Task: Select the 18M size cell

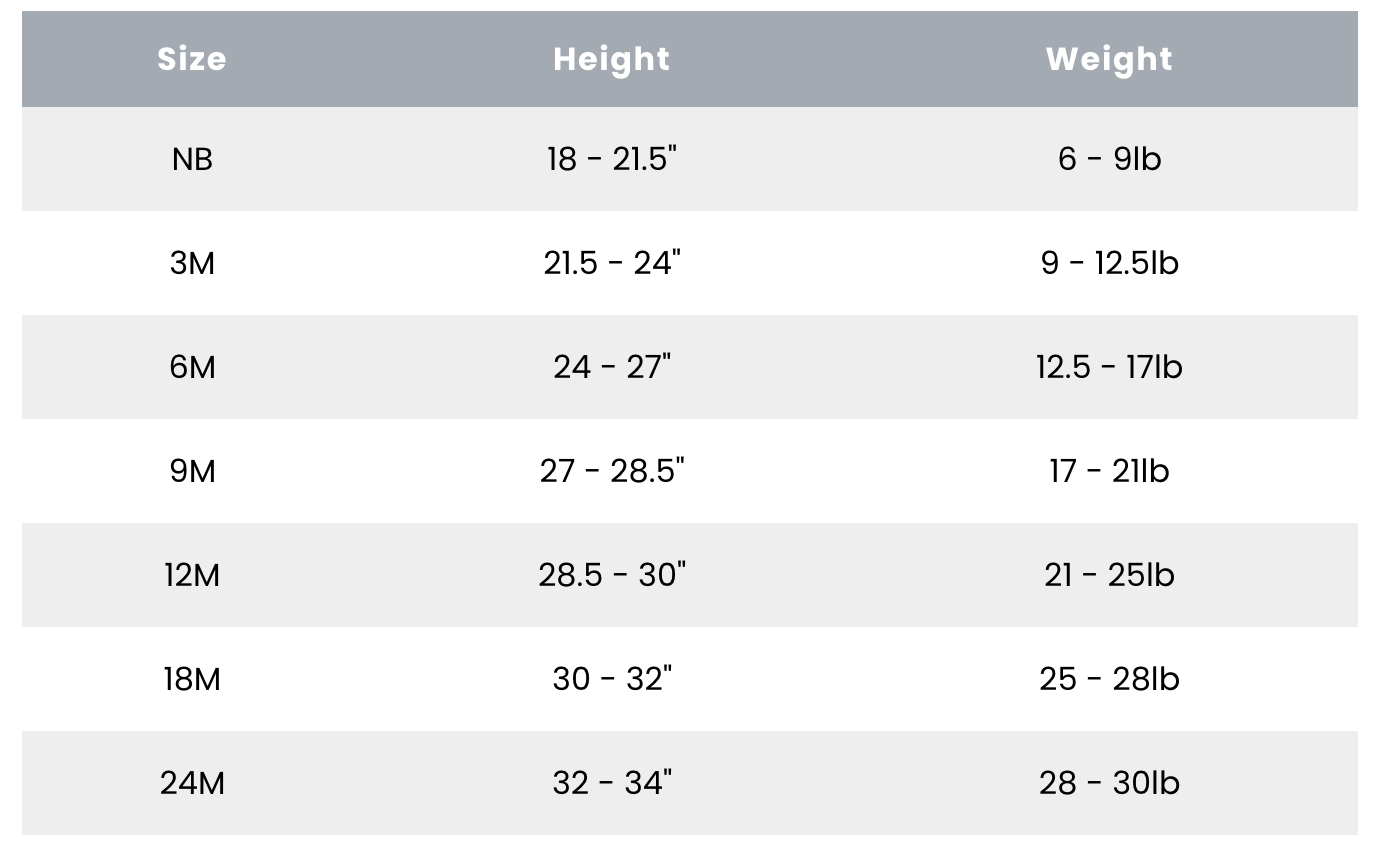Action: click(192, 679)
